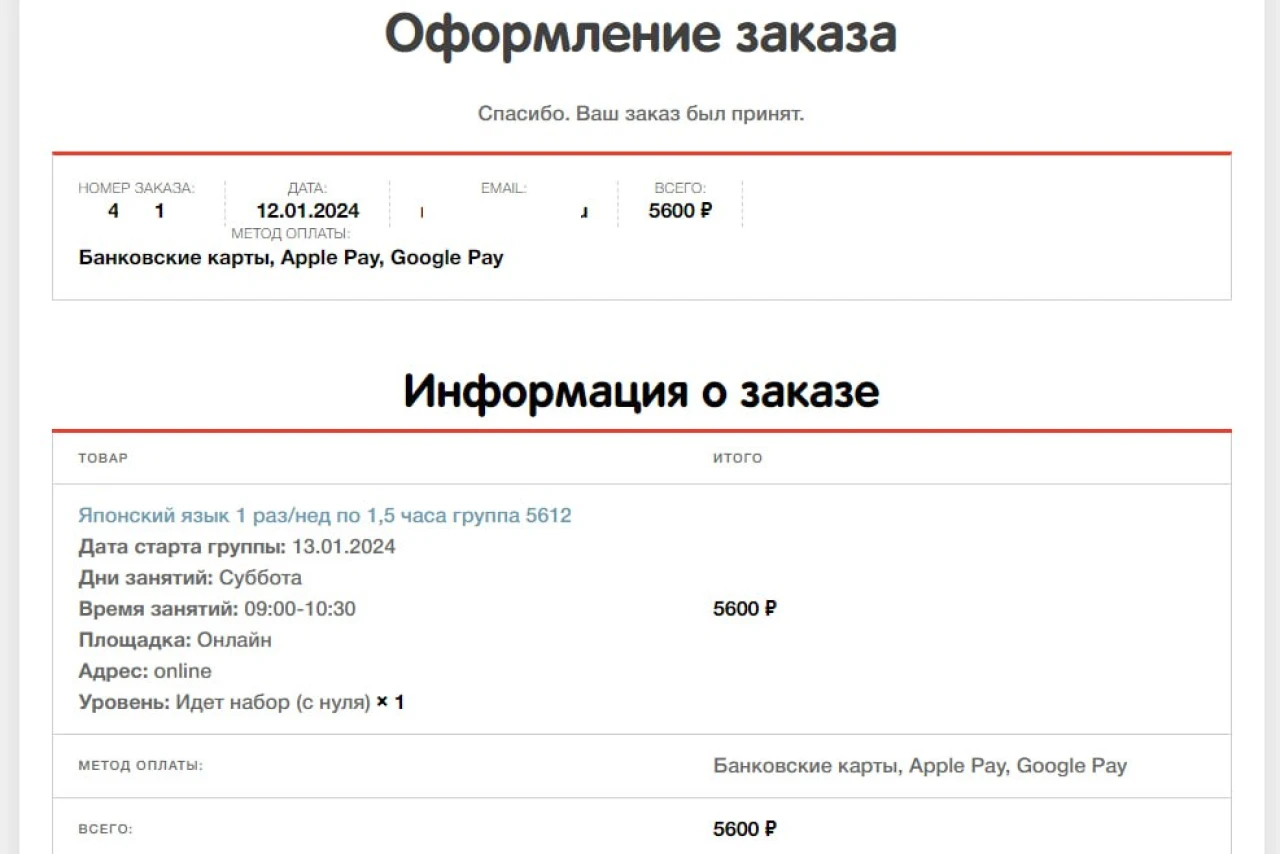The image size is (1280, 854).
Task: Select bold payment method text under МЕТОД ОПЛАТЫ in summary box
Action: (x=291, y=258)
